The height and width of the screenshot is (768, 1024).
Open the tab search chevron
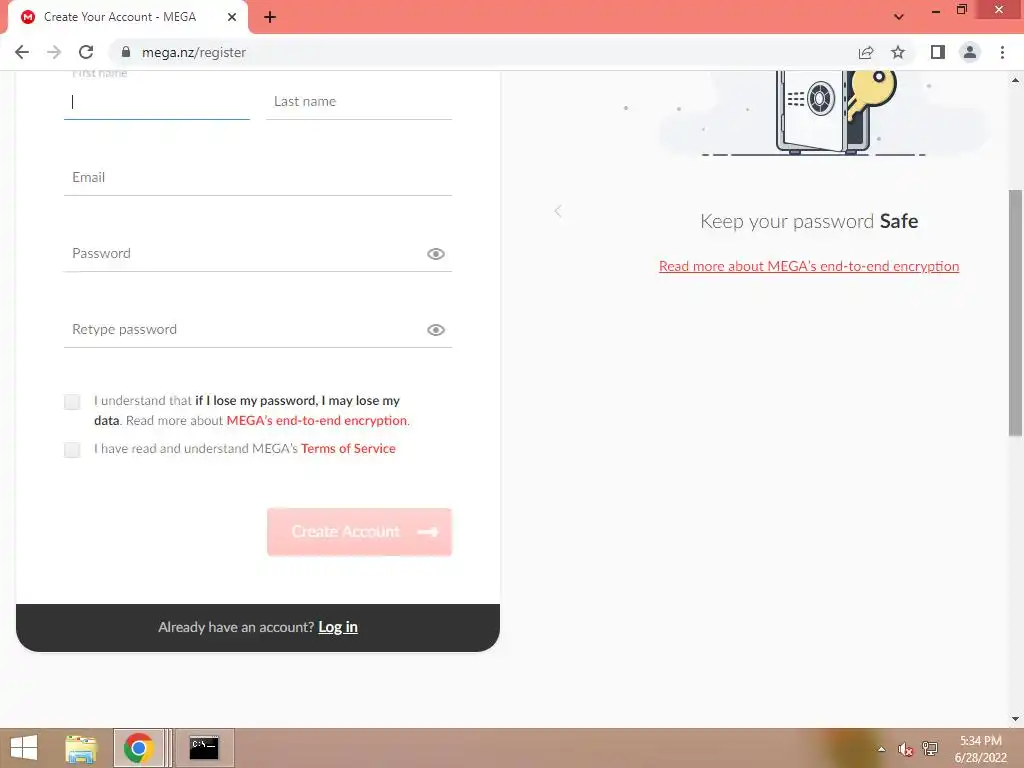click(x=899, y=17)
